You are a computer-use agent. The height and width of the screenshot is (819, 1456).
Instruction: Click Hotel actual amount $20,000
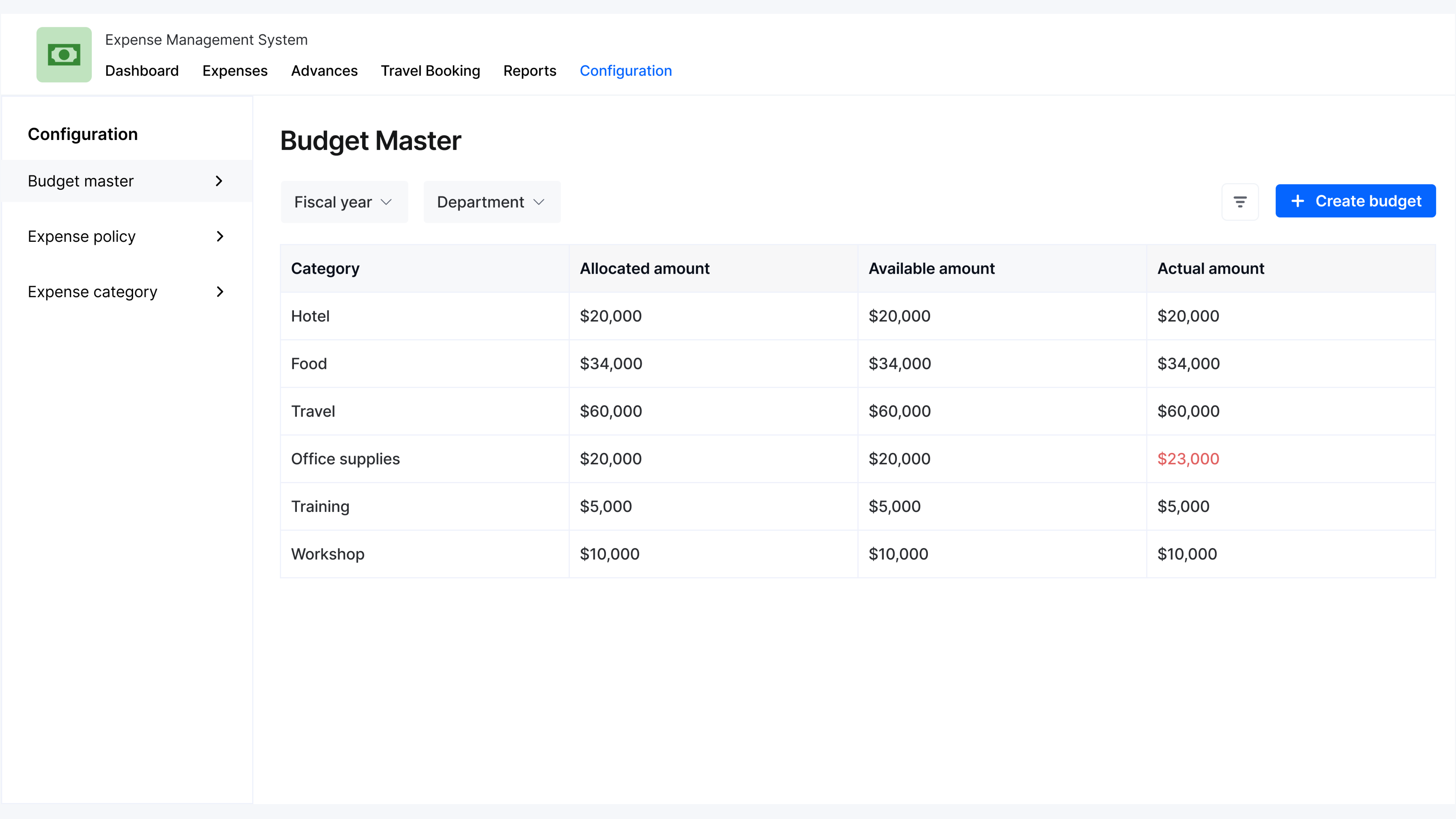pos(1189,316)
